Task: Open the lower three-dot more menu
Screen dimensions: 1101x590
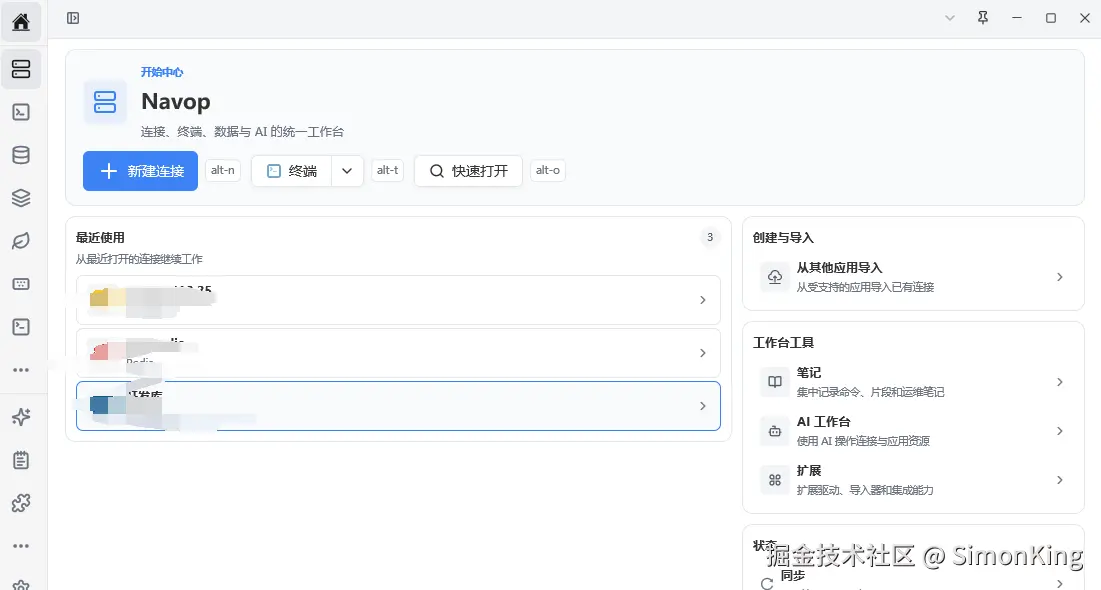Action: coord(21,546)
